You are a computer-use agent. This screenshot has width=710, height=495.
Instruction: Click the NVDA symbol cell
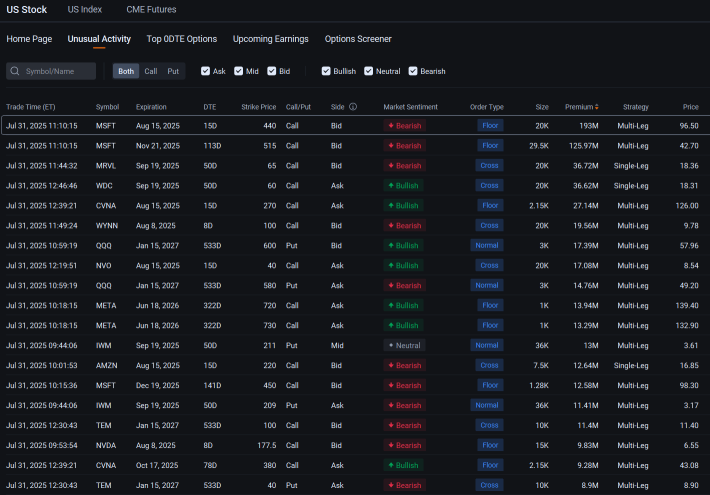pos(106,445)
